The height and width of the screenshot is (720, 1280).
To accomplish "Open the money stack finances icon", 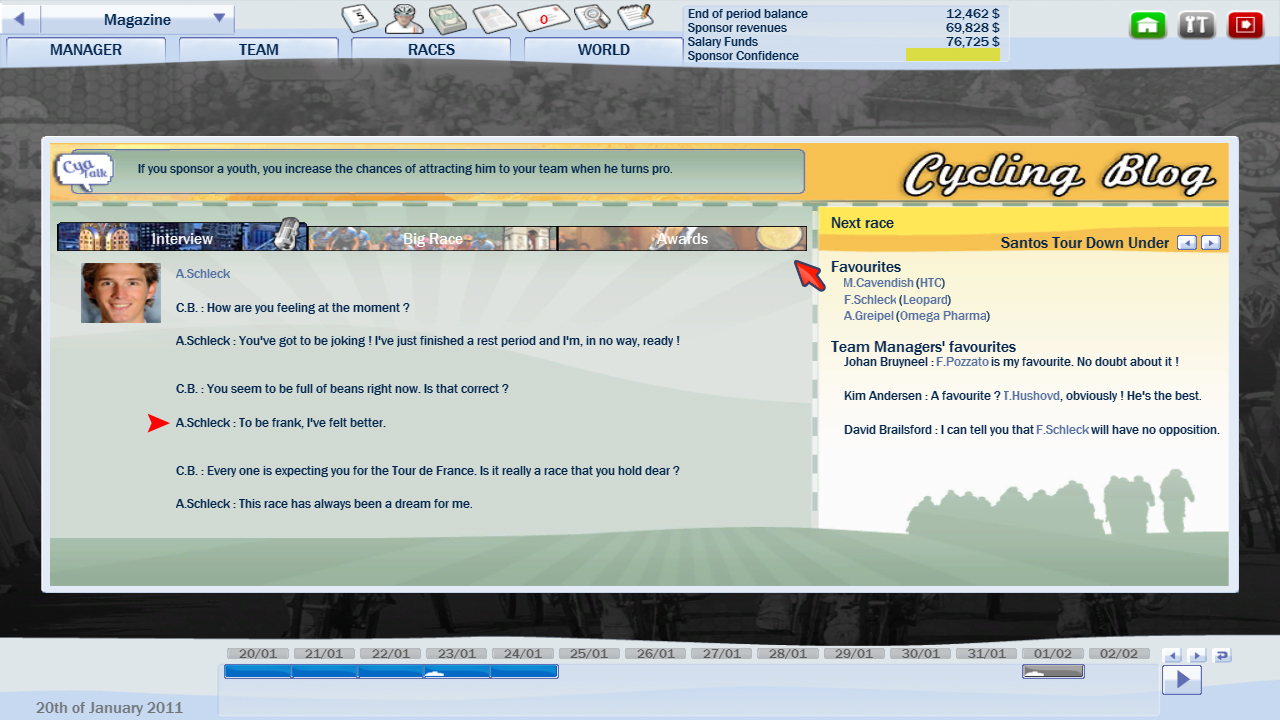I will [448, 18].
